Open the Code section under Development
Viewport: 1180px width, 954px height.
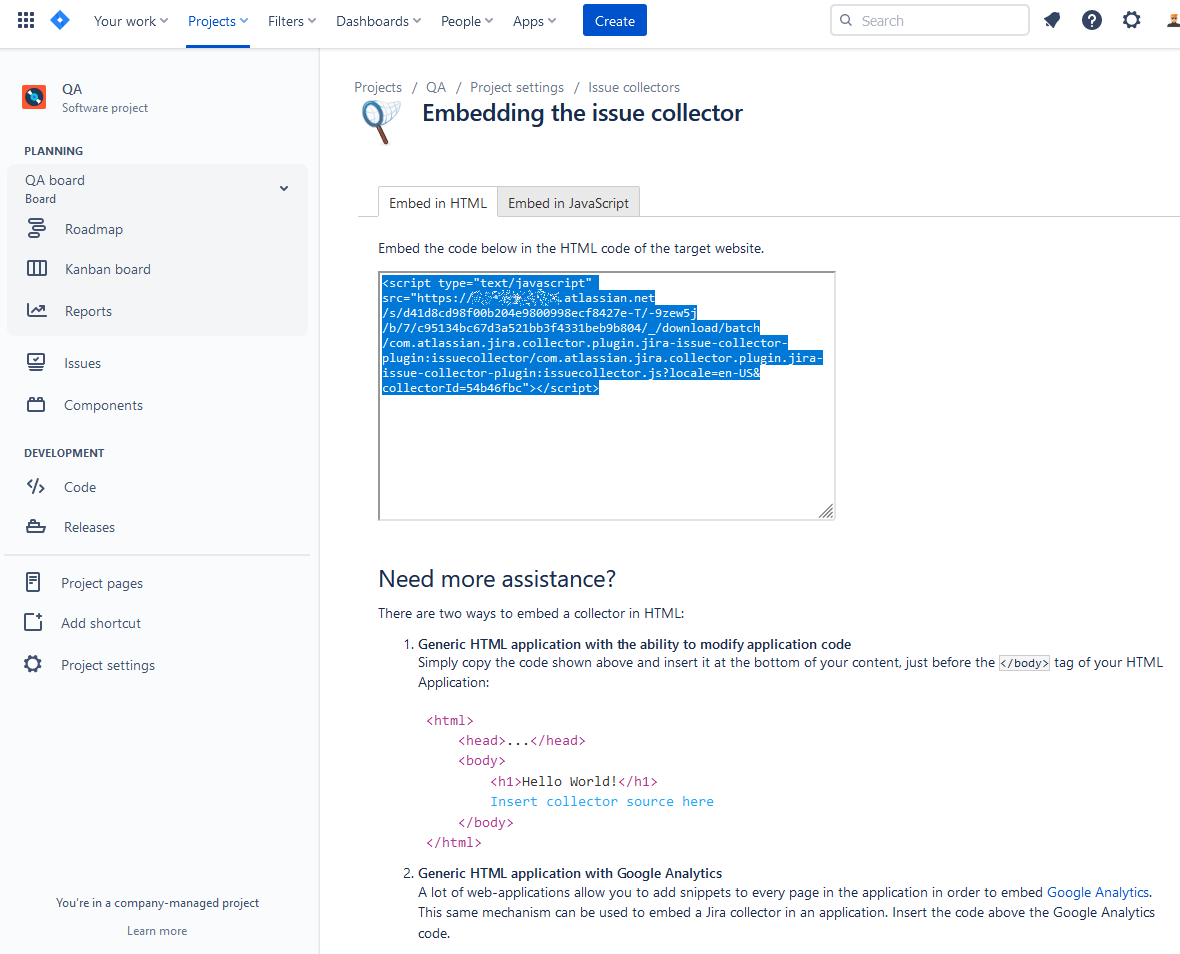pyautogui.click(x=80, y=487)
